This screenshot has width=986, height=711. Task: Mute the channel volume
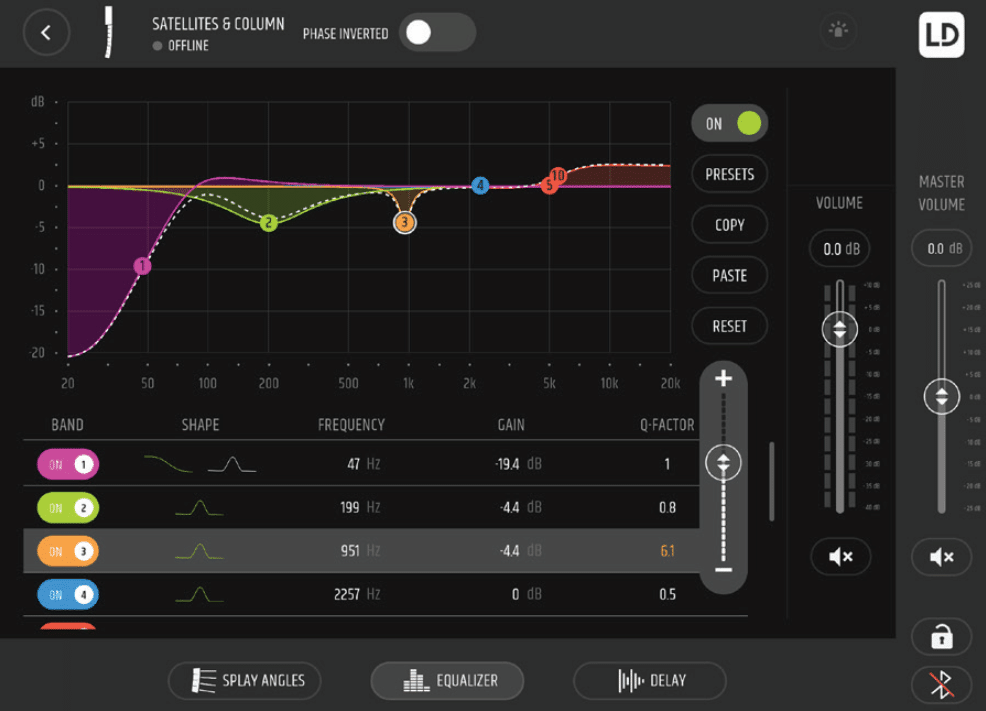point(841,557)
